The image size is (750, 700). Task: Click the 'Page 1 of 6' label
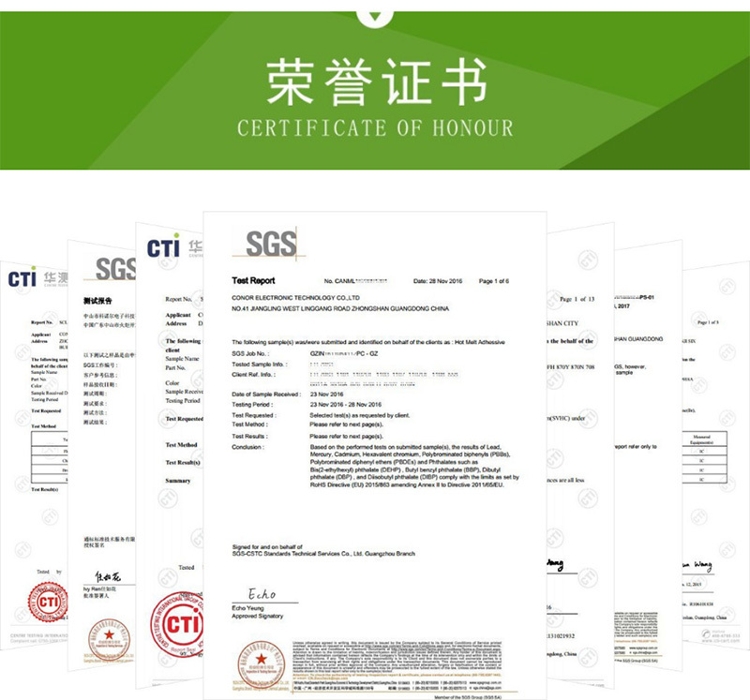pyautogui.click(x=494, y=281)
